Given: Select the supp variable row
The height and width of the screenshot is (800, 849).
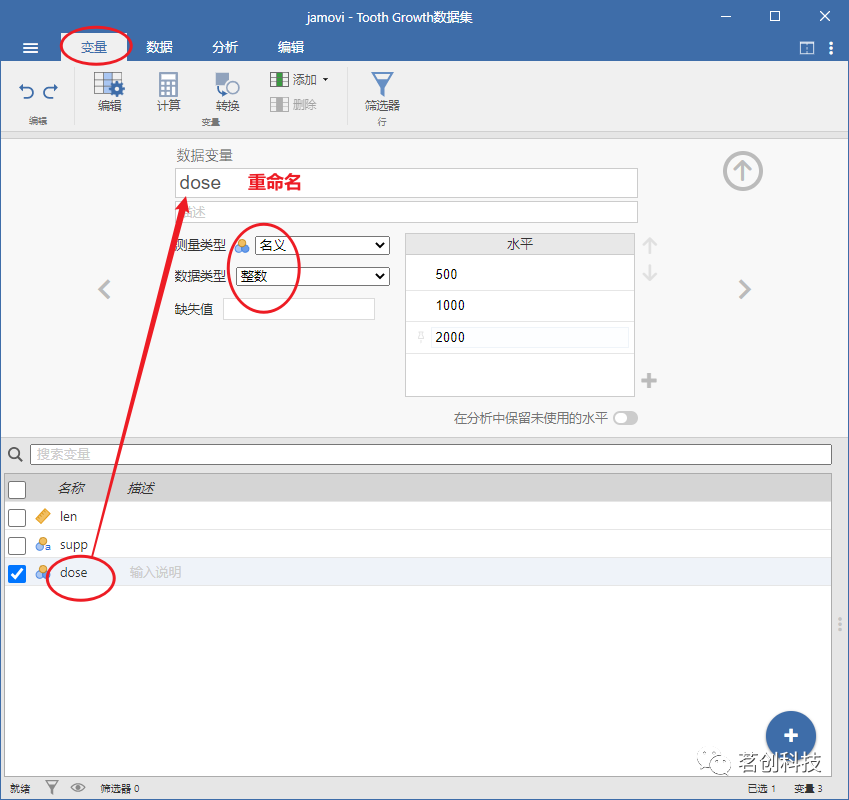Looking at the screenshot, I should tap(418, 545).
